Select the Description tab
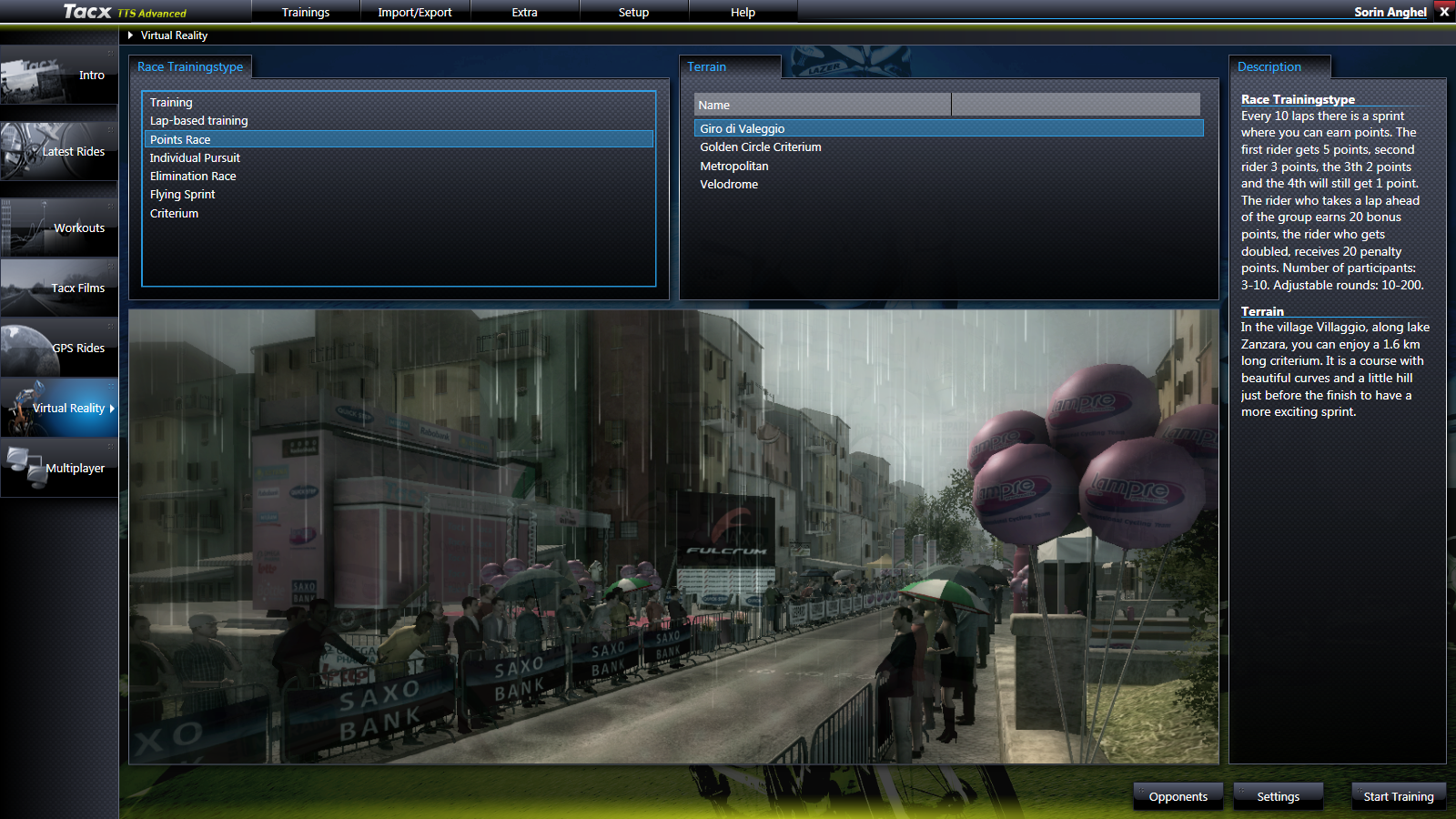The width and height of the screenshot is (1456, 819). point(1280,66)
